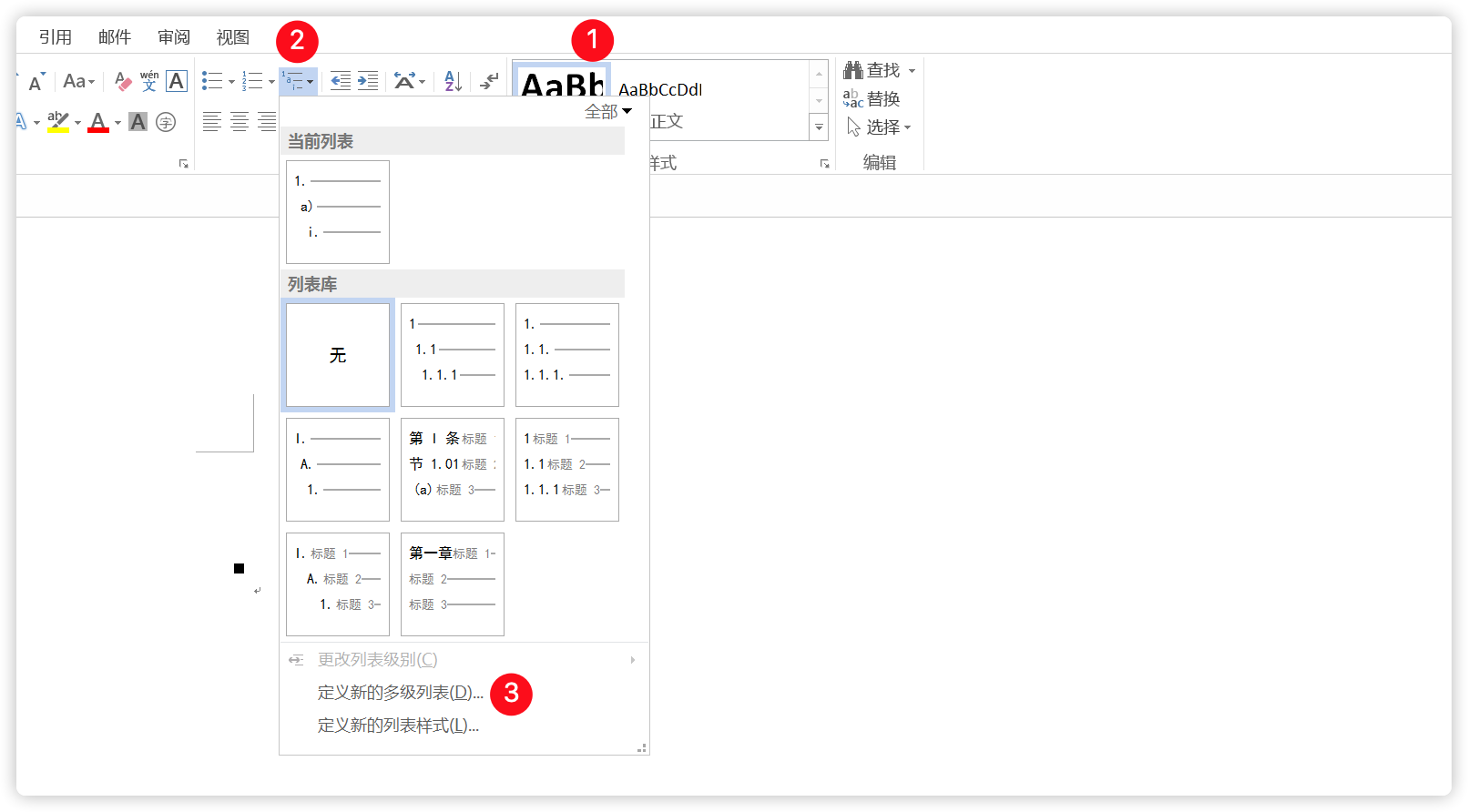This screenshot has width=1468, height=812.
Task: Choose the I.标题1 A.标题2 list
Action: tap(338, 584)
